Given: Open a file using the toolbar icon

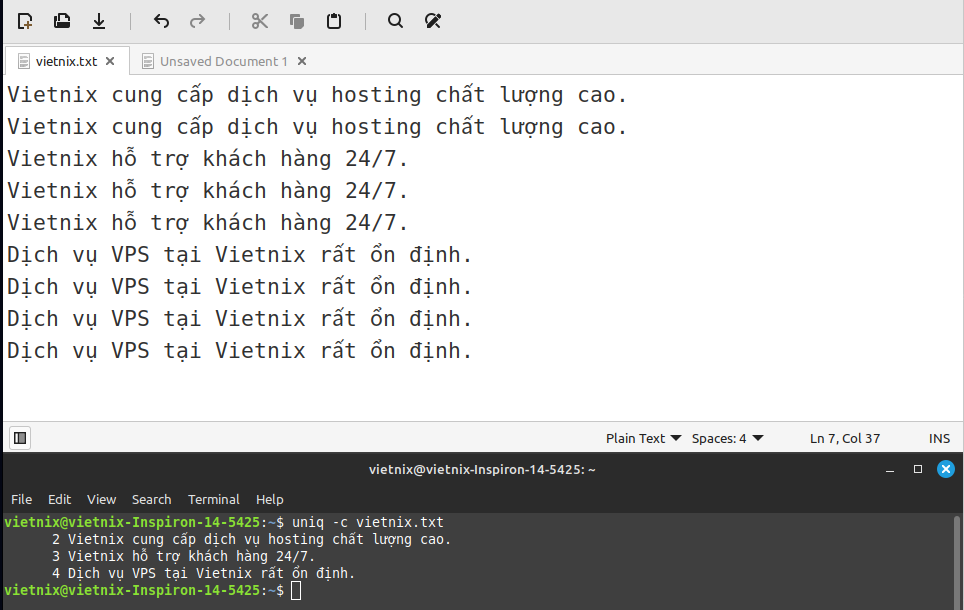Looking at the screenshot, I should [62, 21].
